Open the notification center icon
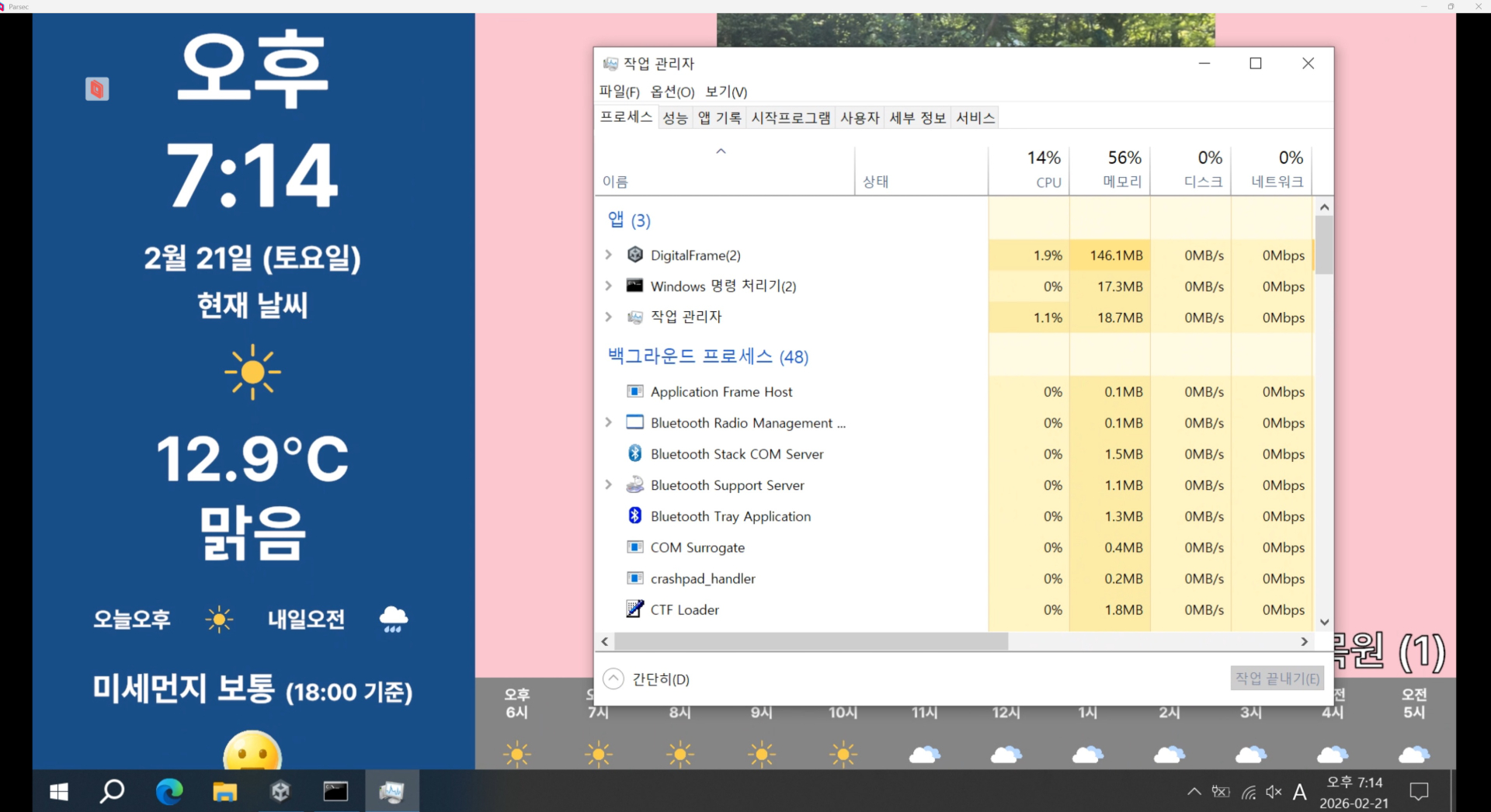The height and width of the screenshot is (812, 1491). click(x=1419, y=792)
